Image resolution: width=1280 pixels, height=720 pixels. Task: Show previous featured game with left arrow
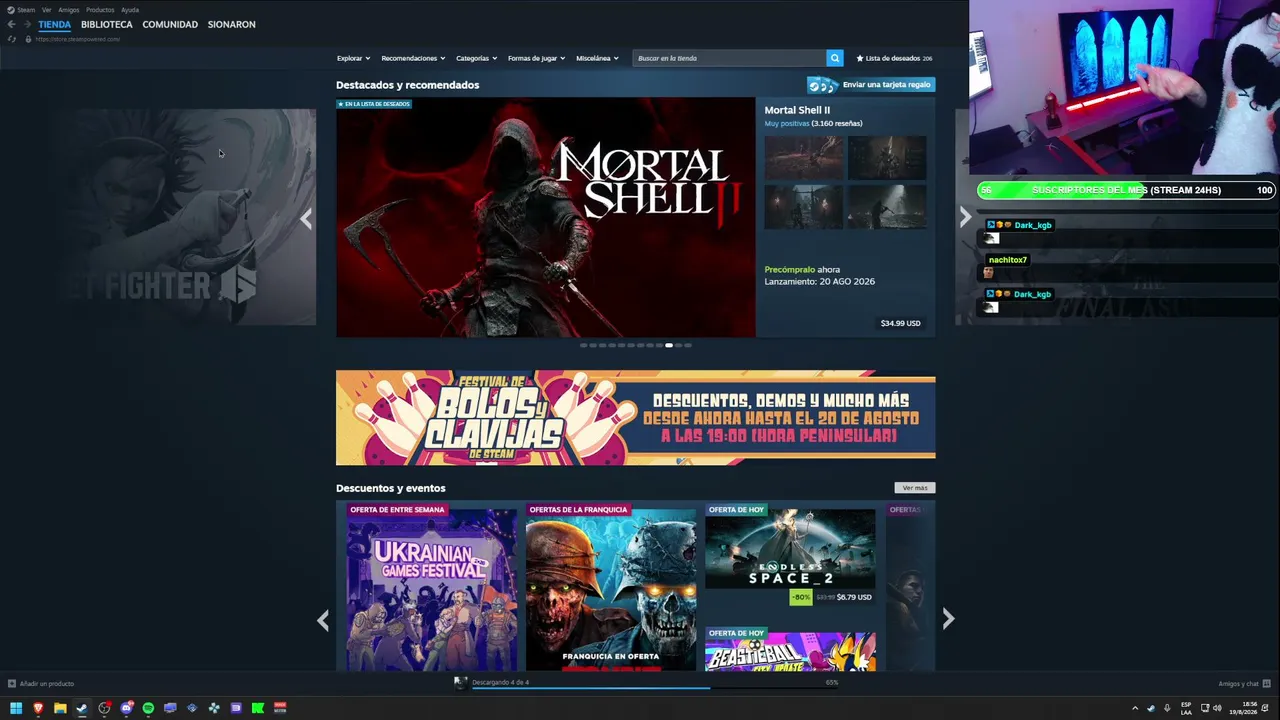click(306, 218)
